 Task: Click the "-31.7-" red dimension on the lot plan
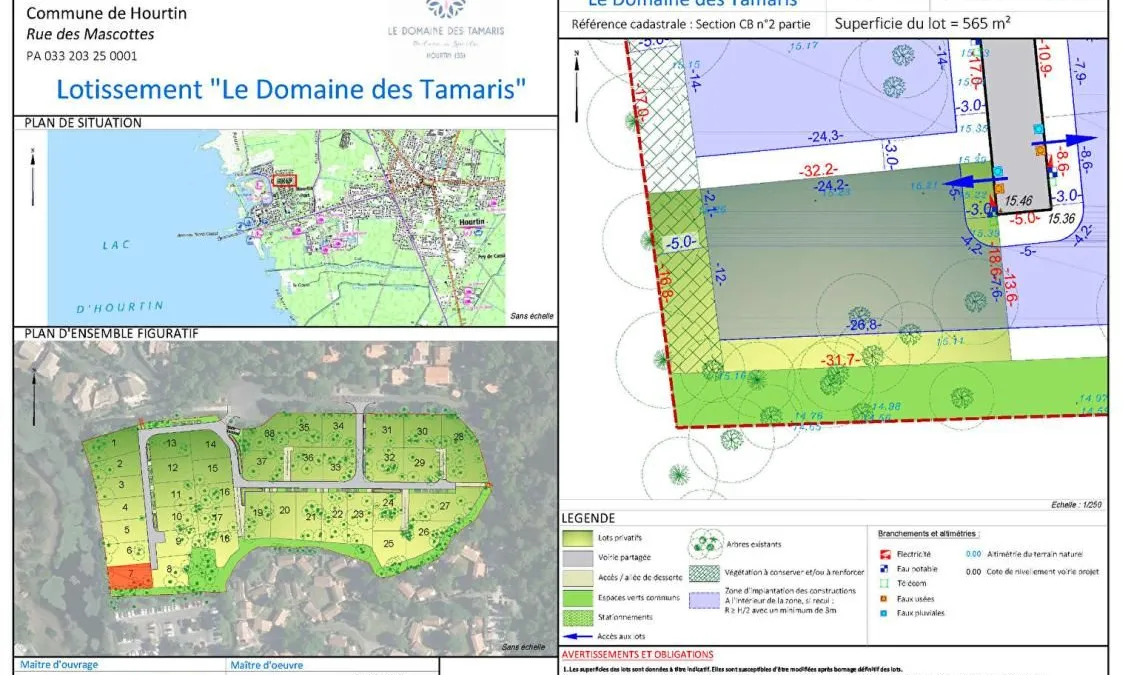[840, 359]
